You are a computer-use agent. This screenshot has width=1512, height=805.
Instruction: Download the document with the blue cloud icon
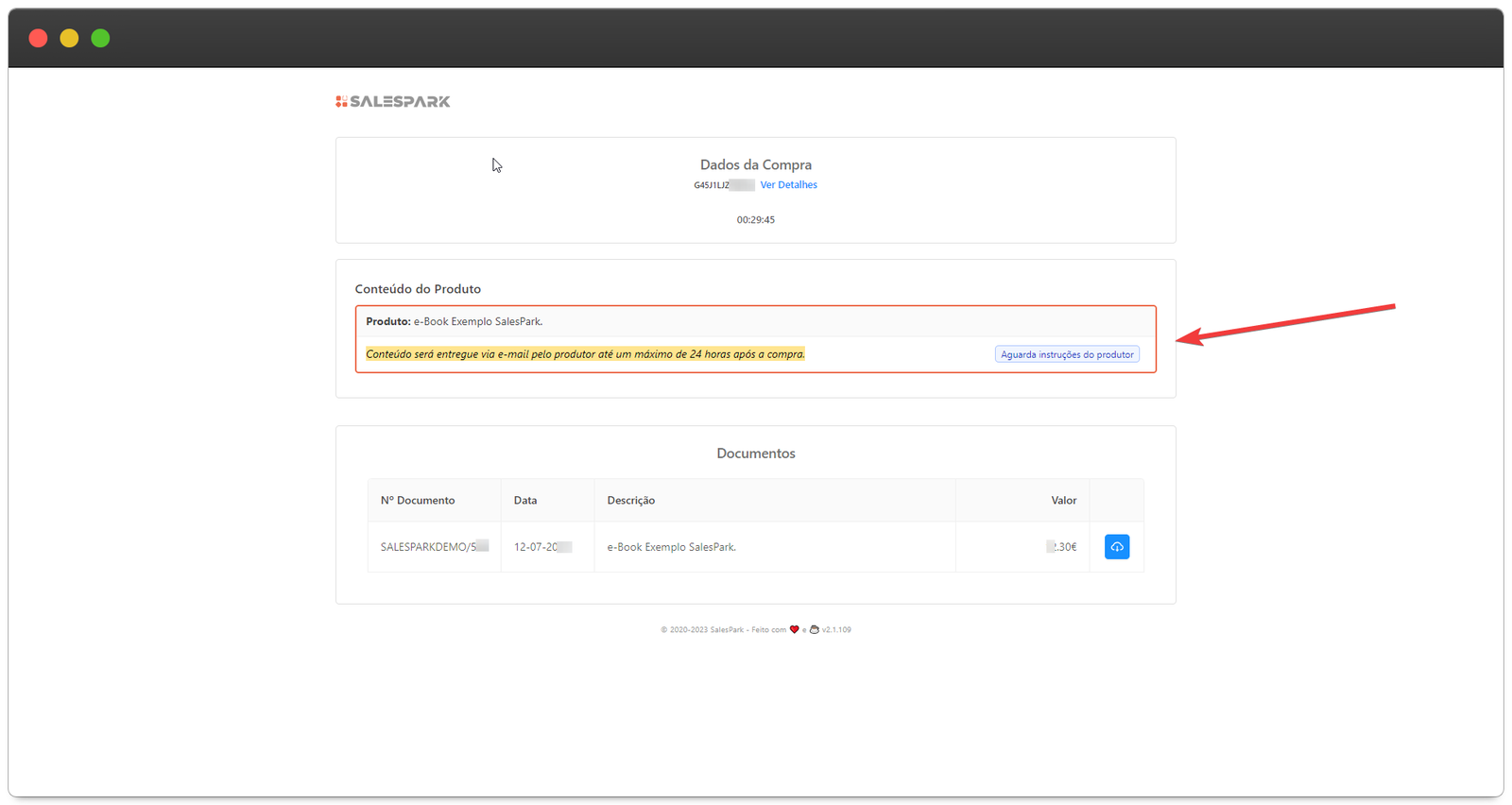point(1116,547)
